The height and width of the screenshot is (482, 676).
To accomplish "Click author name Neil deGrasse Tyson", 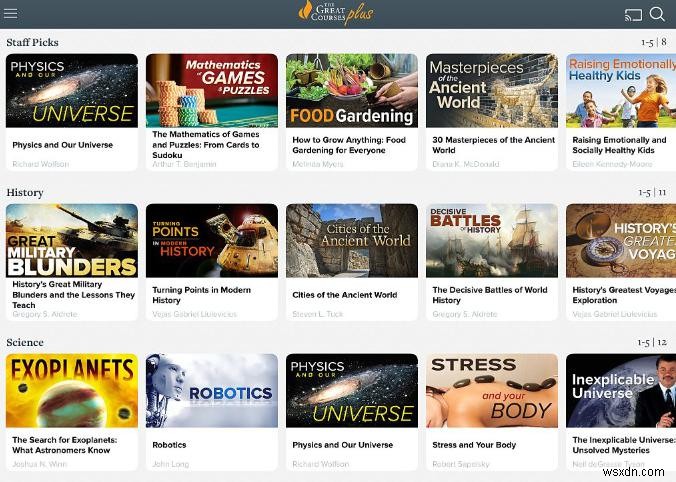I will point(608,464).
